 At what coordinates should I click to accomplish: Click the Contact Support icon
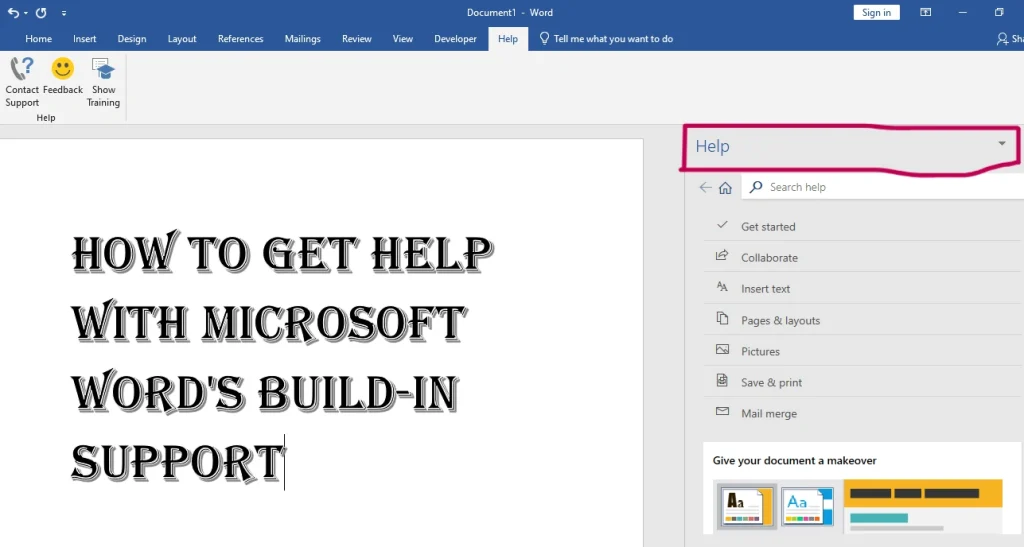[22, 69]
